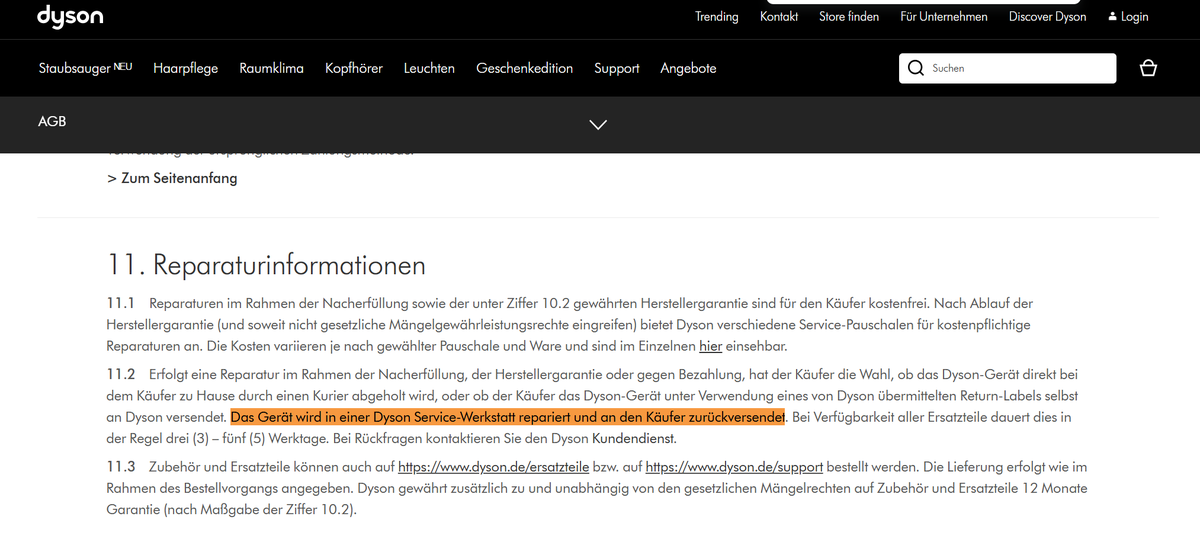Click the AGB title label
Image resolution: width=1200 pixels, height=542 pixels.
tap(52, 122)
